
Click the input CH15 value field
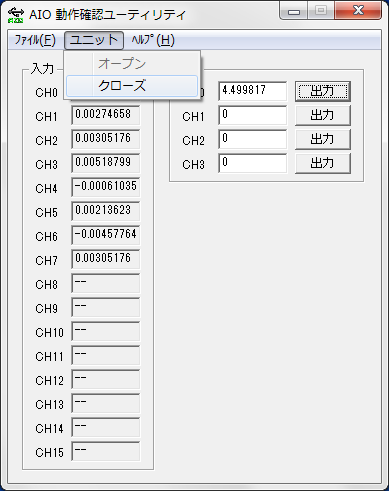[106, 451]
